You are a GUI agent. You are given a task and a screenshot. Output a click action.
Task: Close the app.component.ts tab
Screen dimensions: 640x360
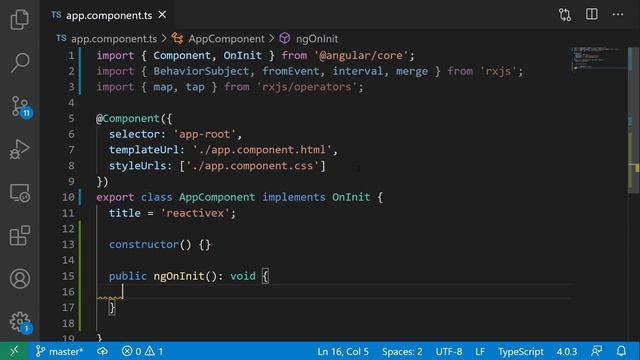coord(162,15)
